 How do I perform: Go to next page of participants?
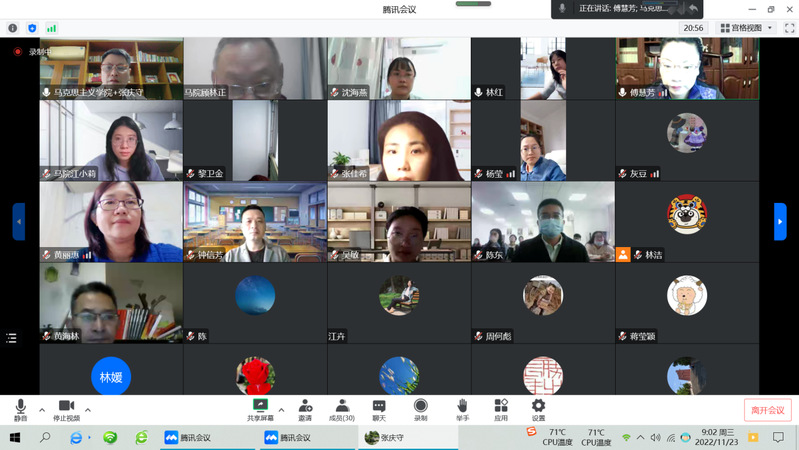click(x=780, y=221)
